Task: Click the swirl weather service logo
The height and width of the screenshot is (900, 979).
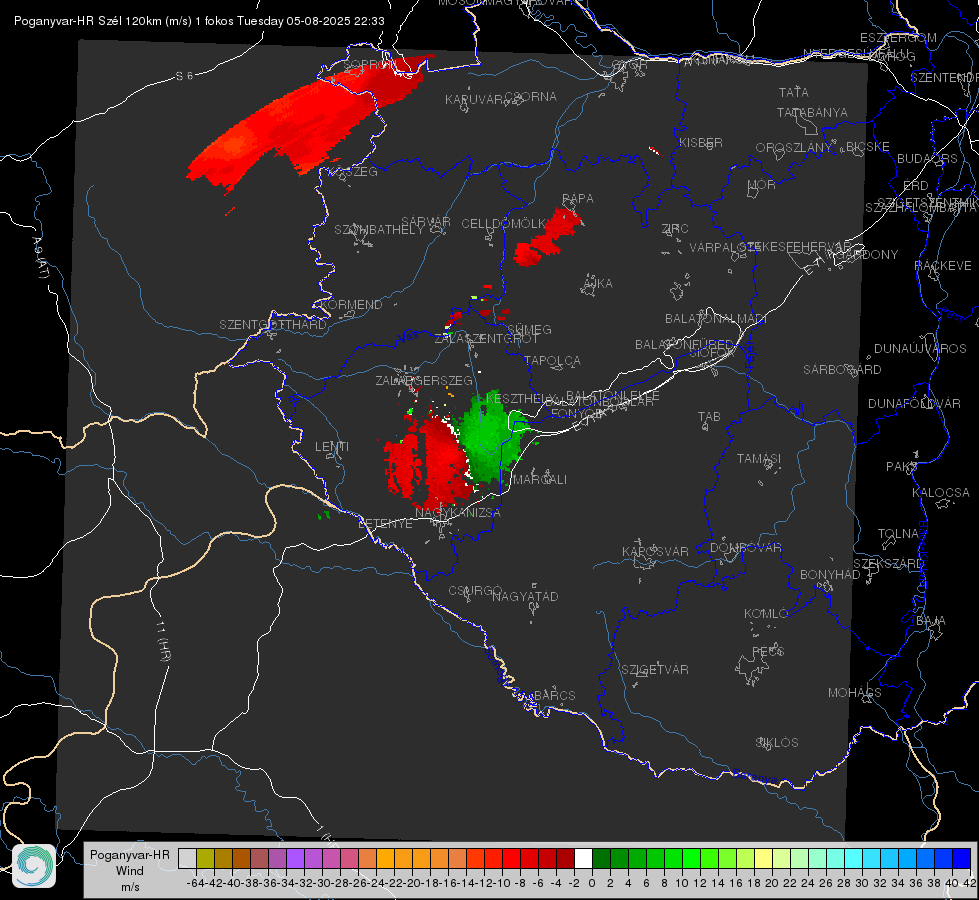Action: click(x=34, y=866)
